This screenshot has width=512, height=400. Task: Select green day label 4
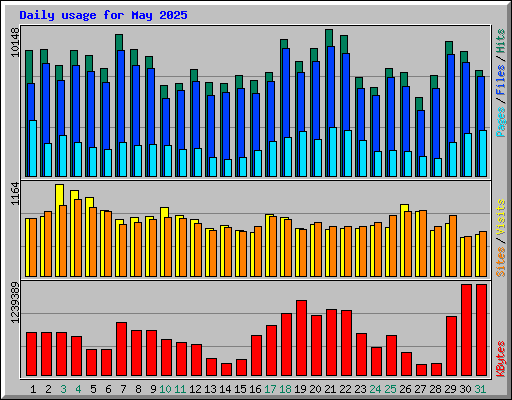point(78,389)
